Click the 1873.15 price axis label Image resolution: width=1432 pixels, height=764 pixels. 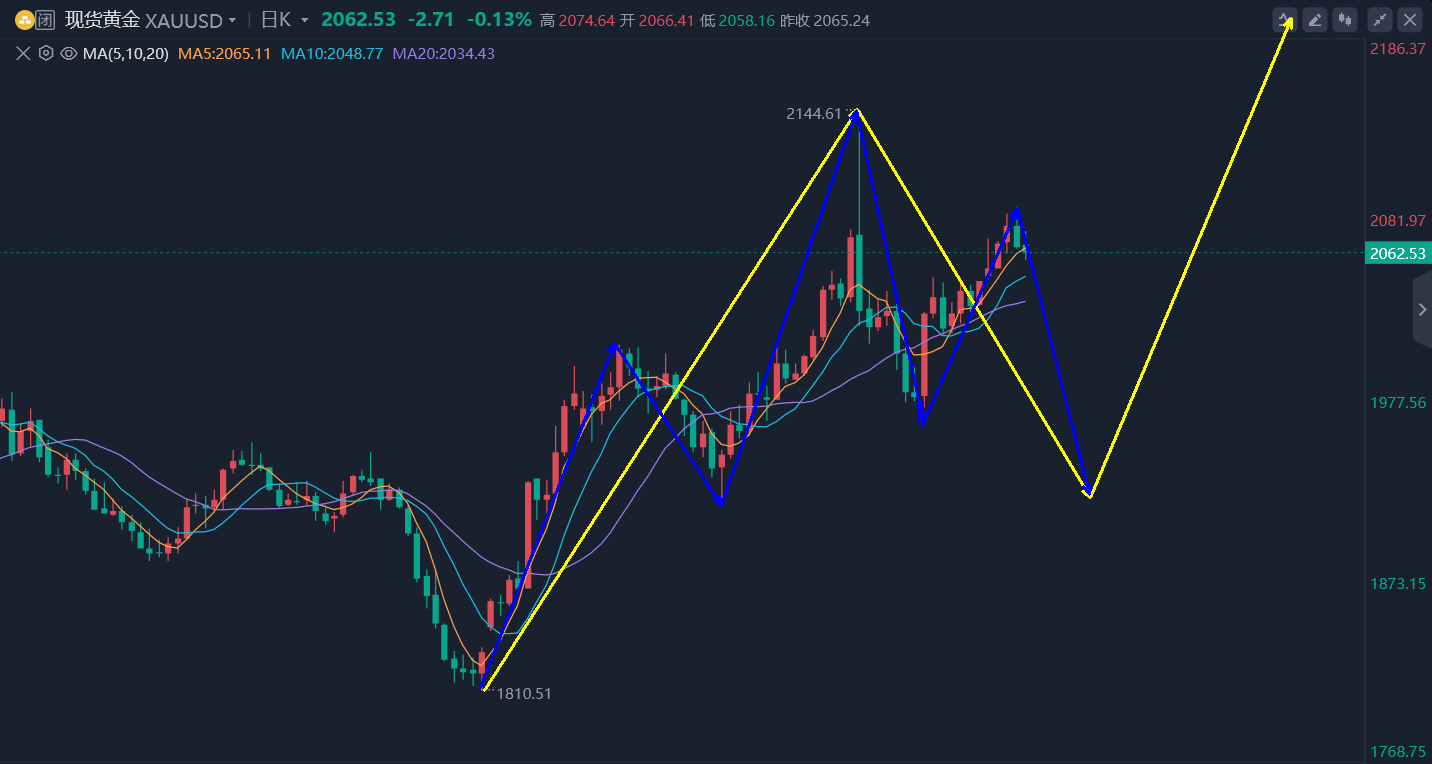point(1398,583)
